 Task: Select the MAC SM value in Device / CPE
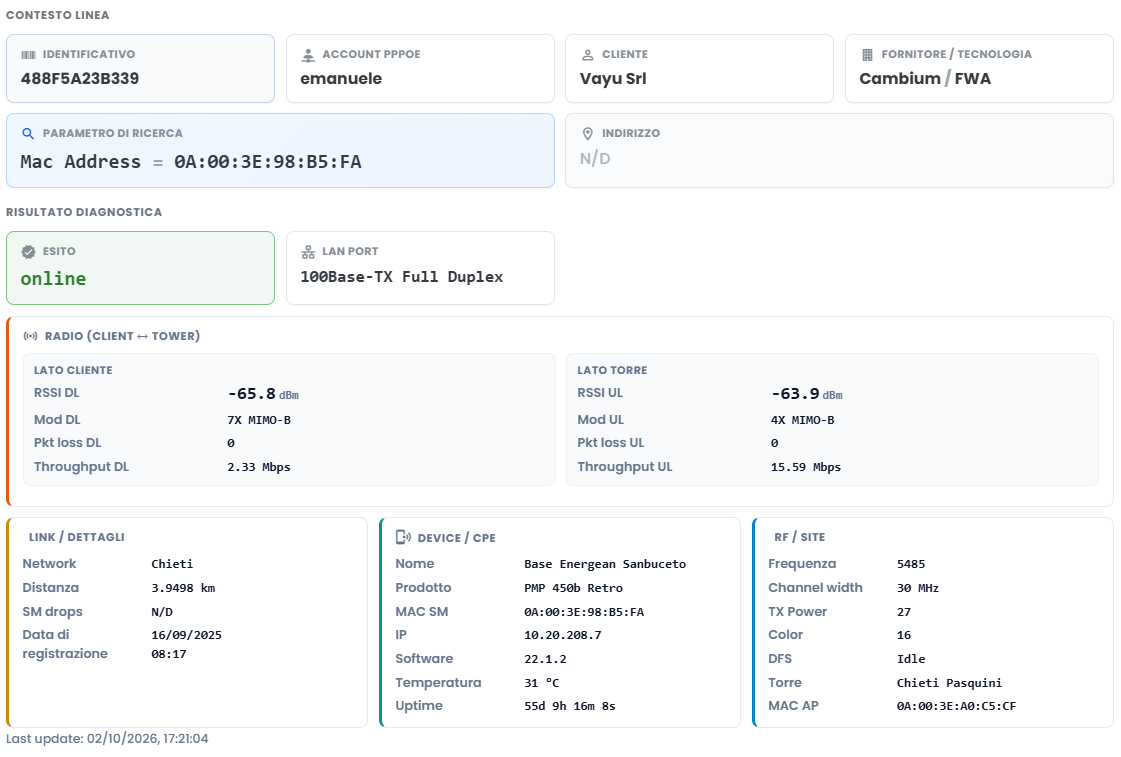[x=584, y=612]
